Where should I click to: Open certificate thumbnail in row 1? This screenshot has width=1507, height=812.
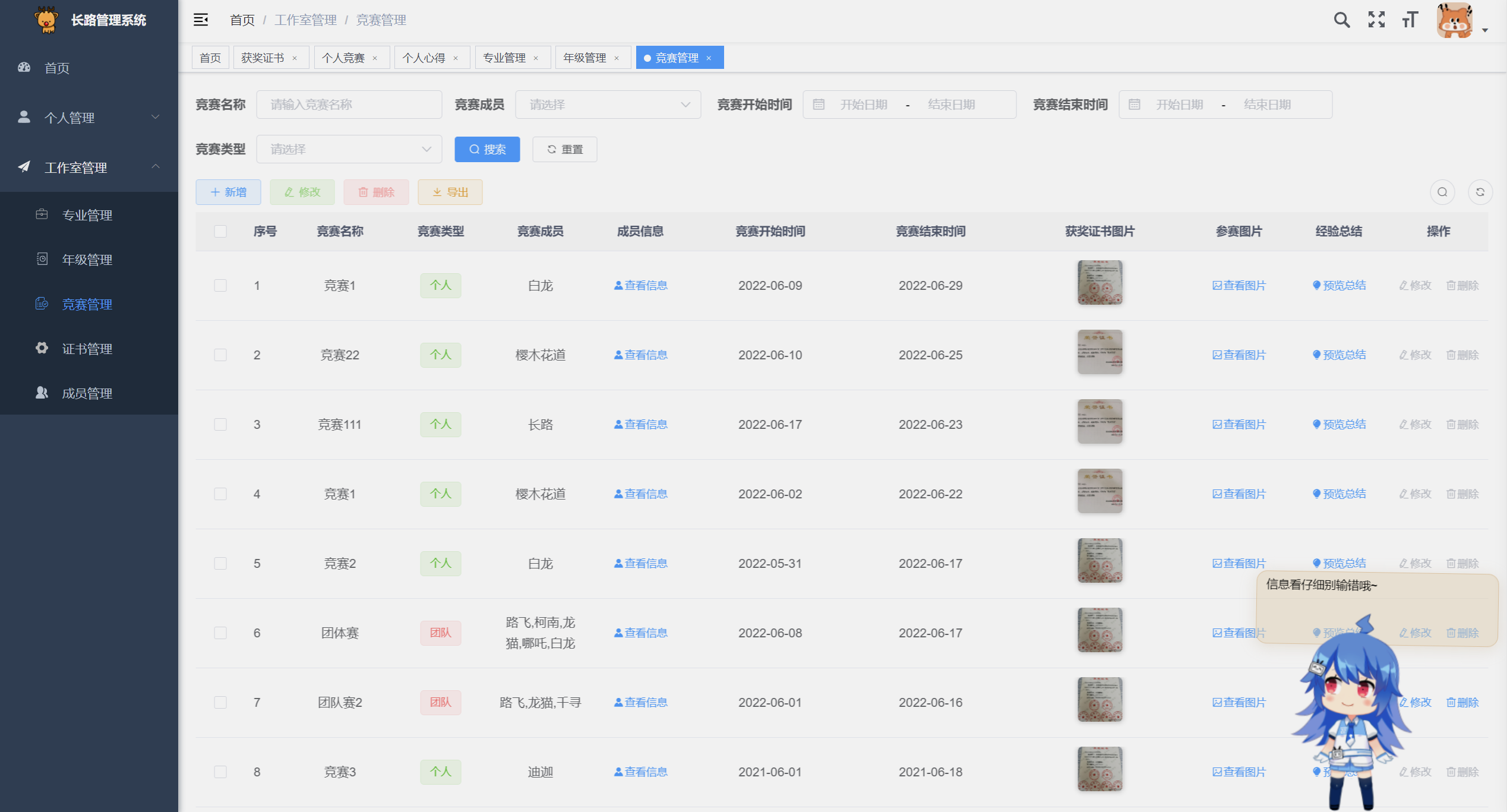point(1100,283)
